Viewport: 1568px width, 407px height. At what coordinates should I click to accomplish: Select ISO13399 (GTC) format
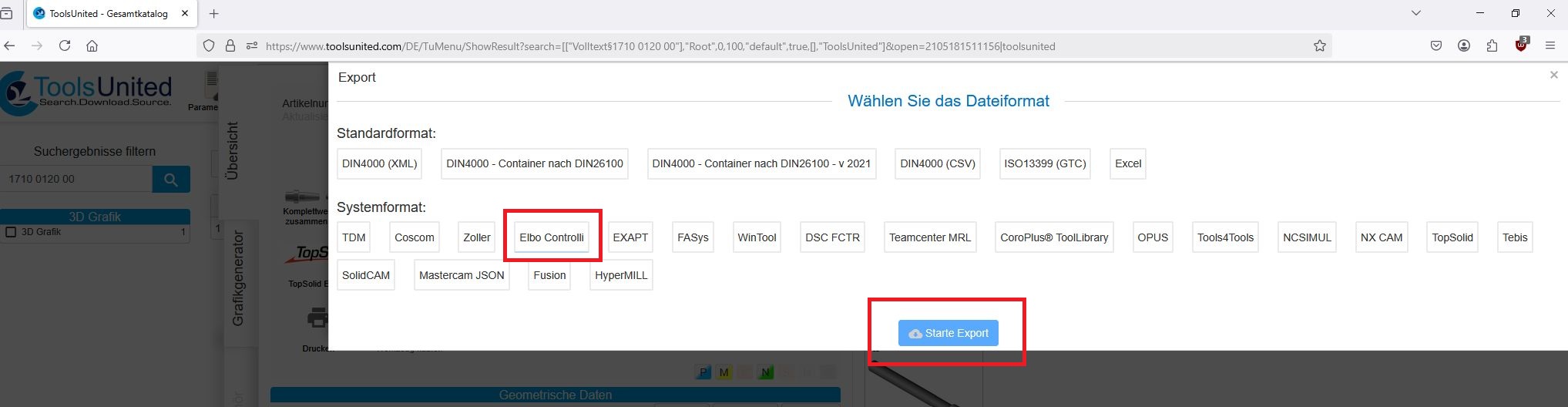click(x=1045, y=163)
